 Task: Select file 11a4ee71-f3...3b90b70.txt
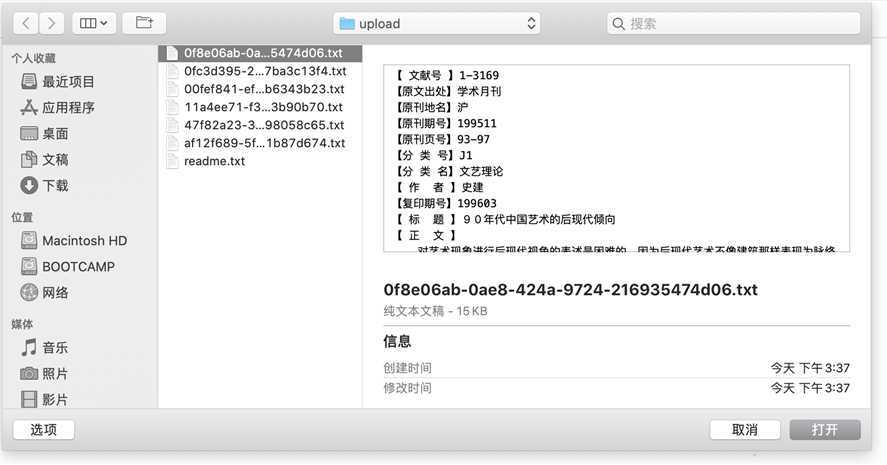[260, 107]
